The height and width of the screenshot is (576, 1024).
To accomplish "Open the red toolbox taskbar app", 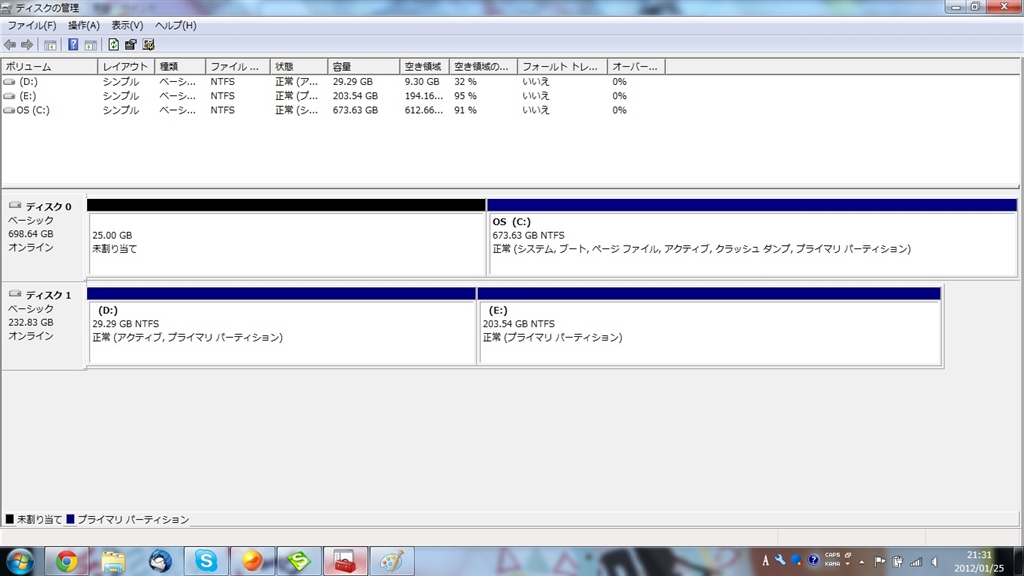I will [x=345, y=562].
